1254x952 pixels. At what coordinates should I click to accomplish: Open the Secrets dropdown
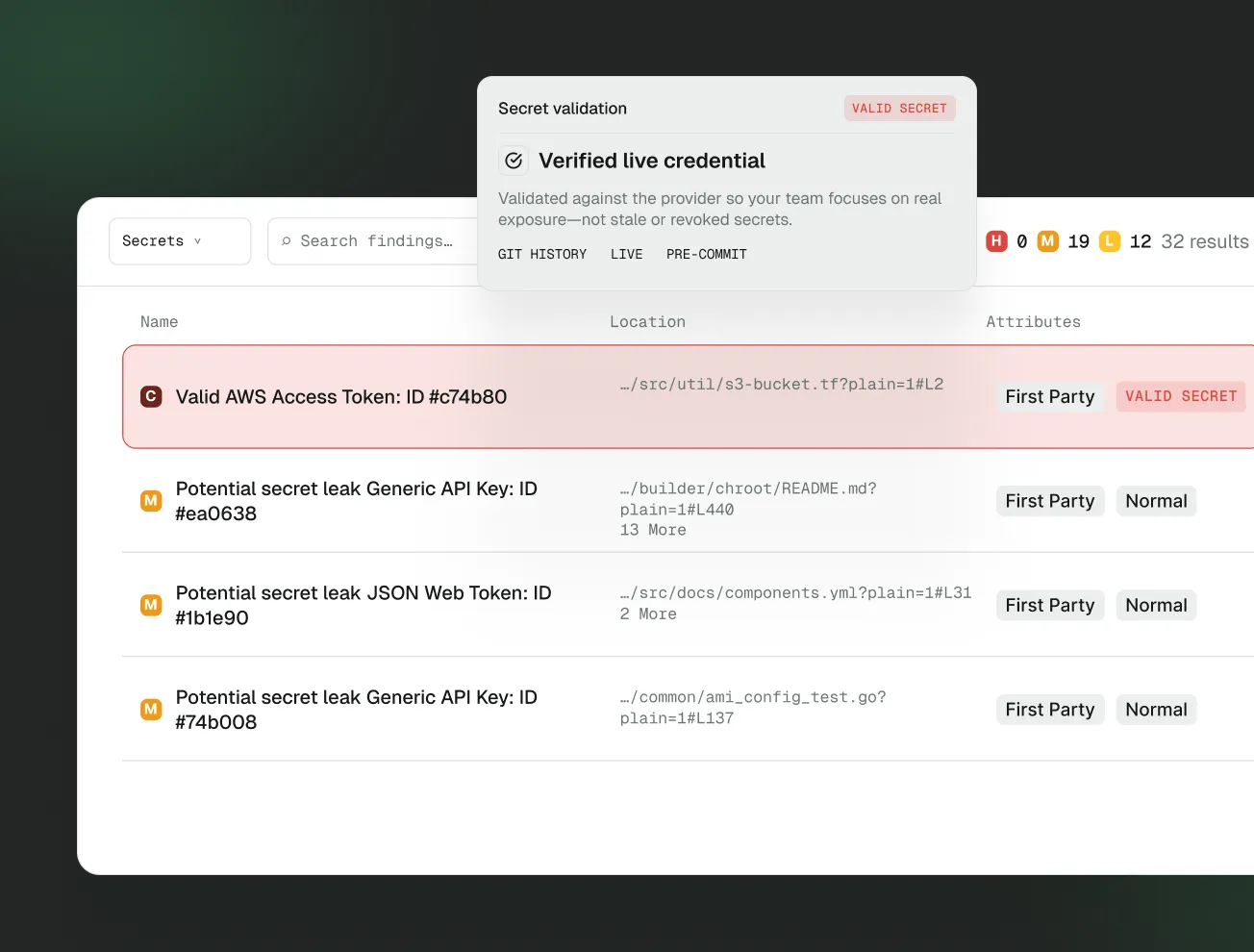click(x=180, y=241)
